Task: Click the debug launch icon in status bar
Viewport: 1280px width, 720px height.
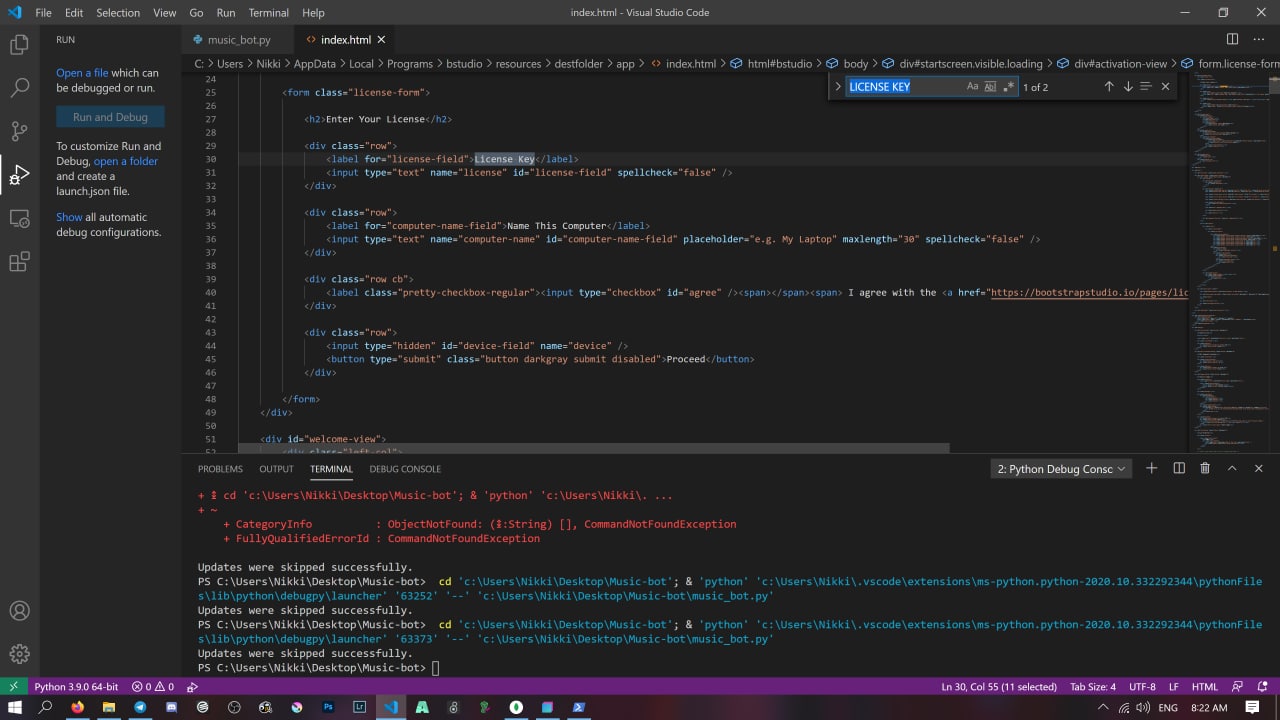Action: click(192, 687)
